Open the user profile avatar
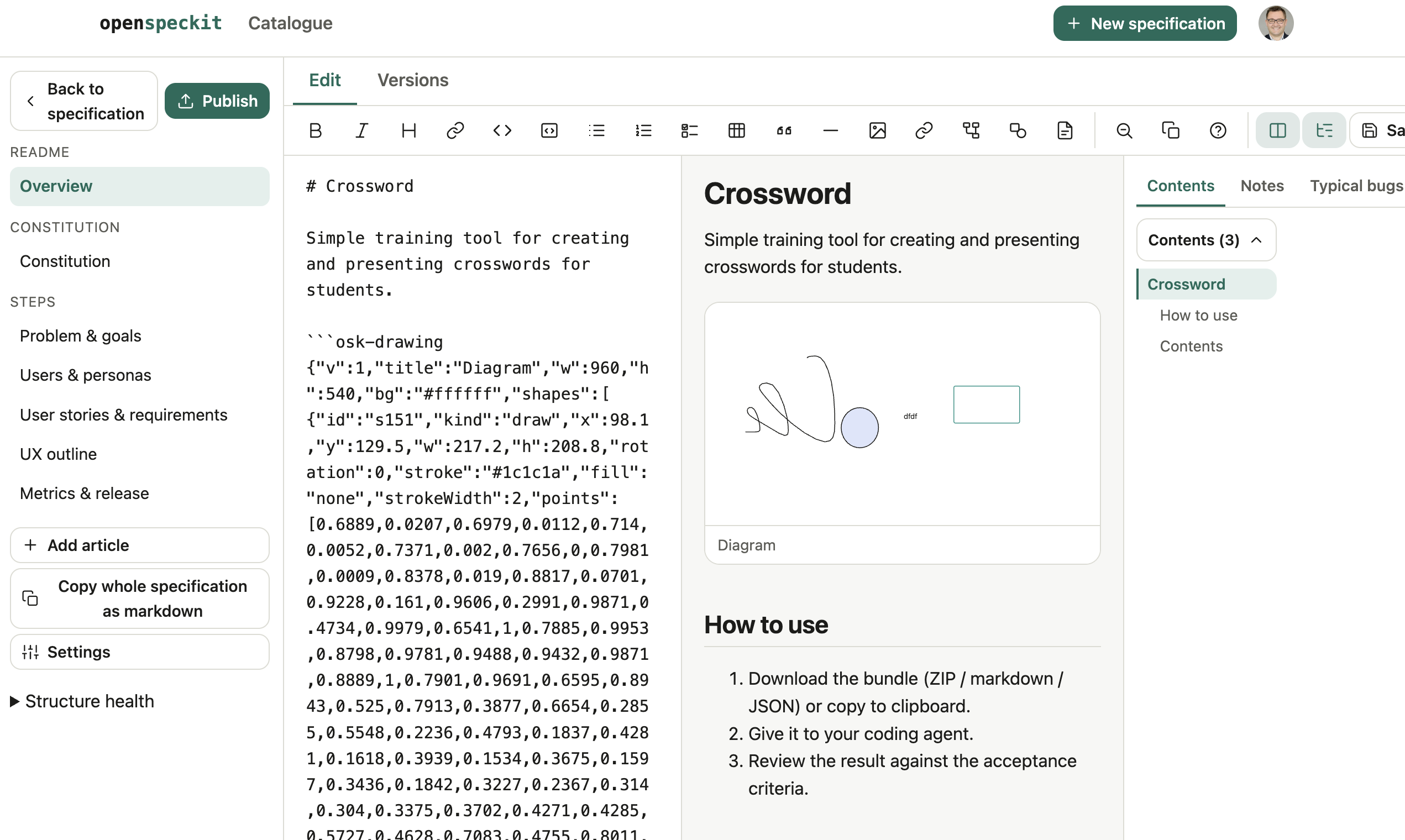The height and width of the screenshot is (840, 1405). (x=1276, y=23)
